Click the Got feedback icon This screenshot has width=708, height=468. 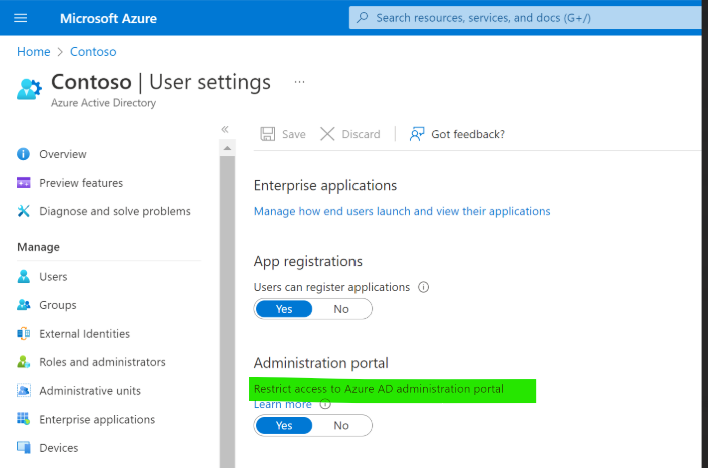coord(417,134)
